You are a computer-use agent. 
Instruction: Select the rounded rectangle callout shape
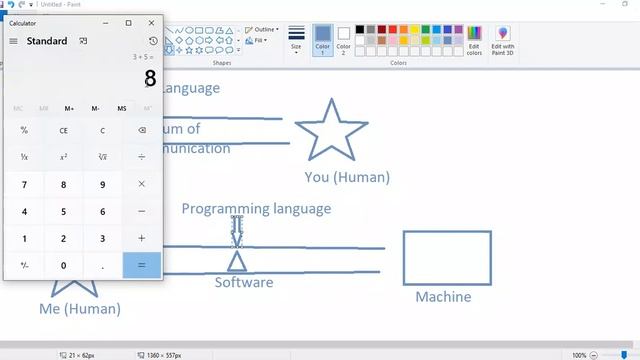(x=209, y=50)
